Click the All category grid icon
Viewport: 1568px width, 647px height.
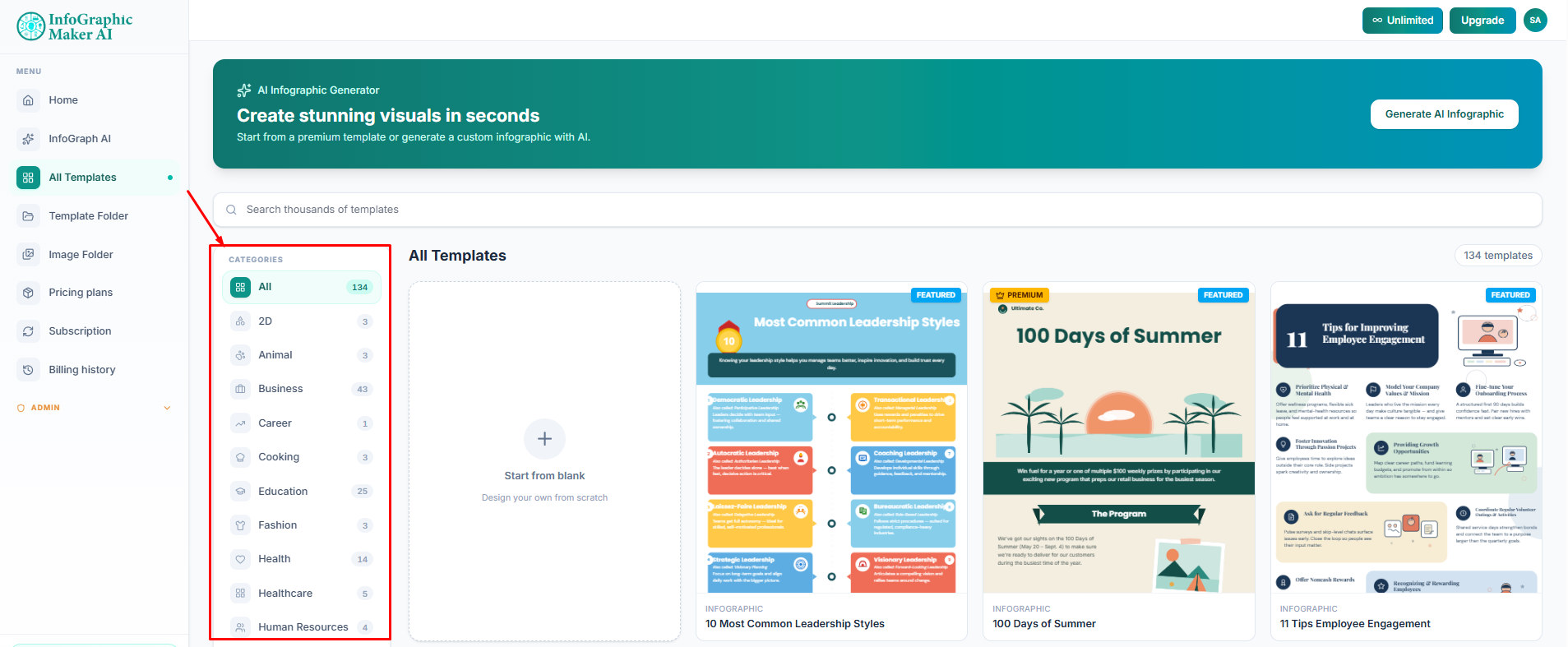click(240, 287)
